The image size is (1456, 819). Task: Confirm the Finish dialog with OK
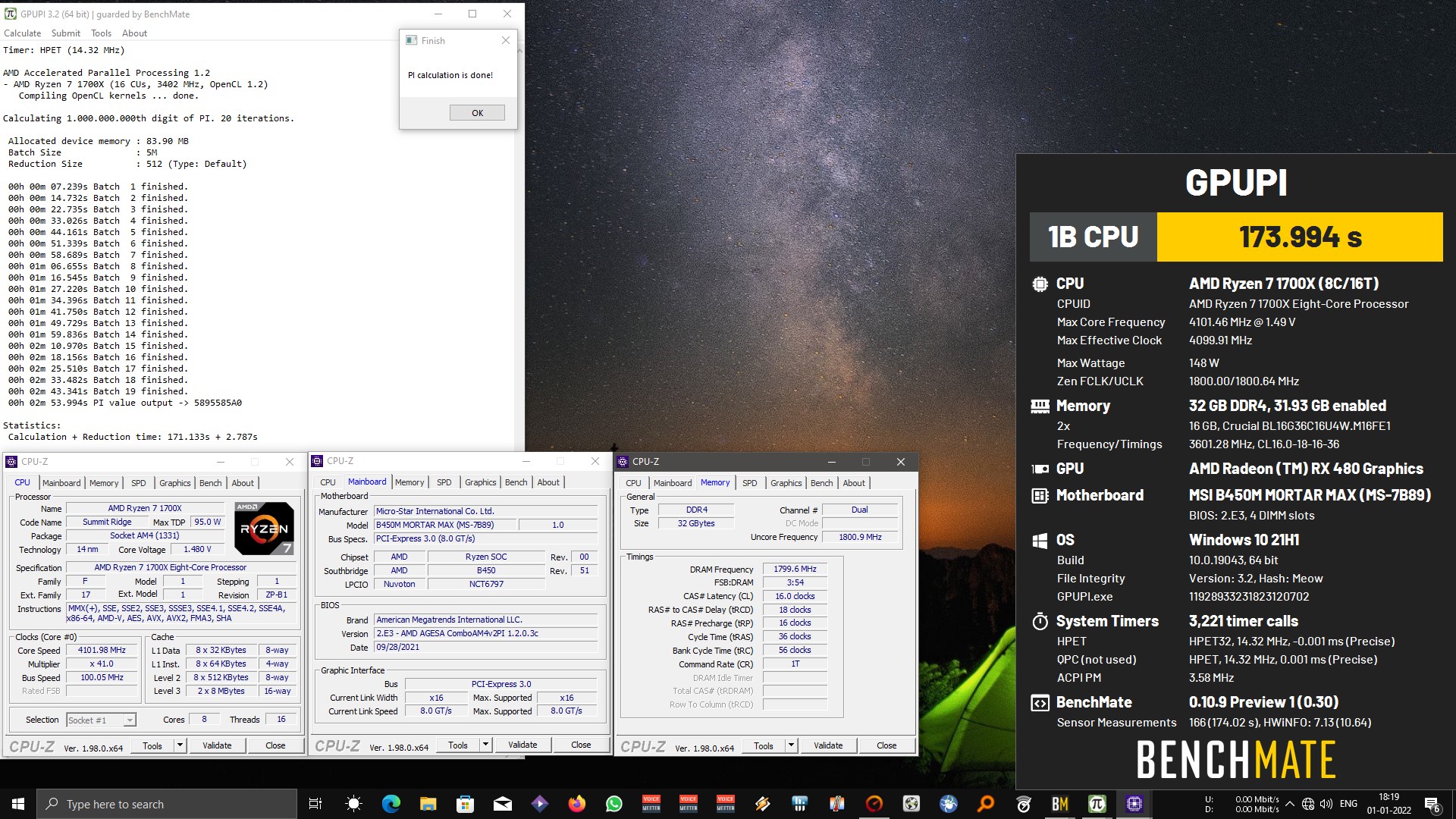click(477, 113)
